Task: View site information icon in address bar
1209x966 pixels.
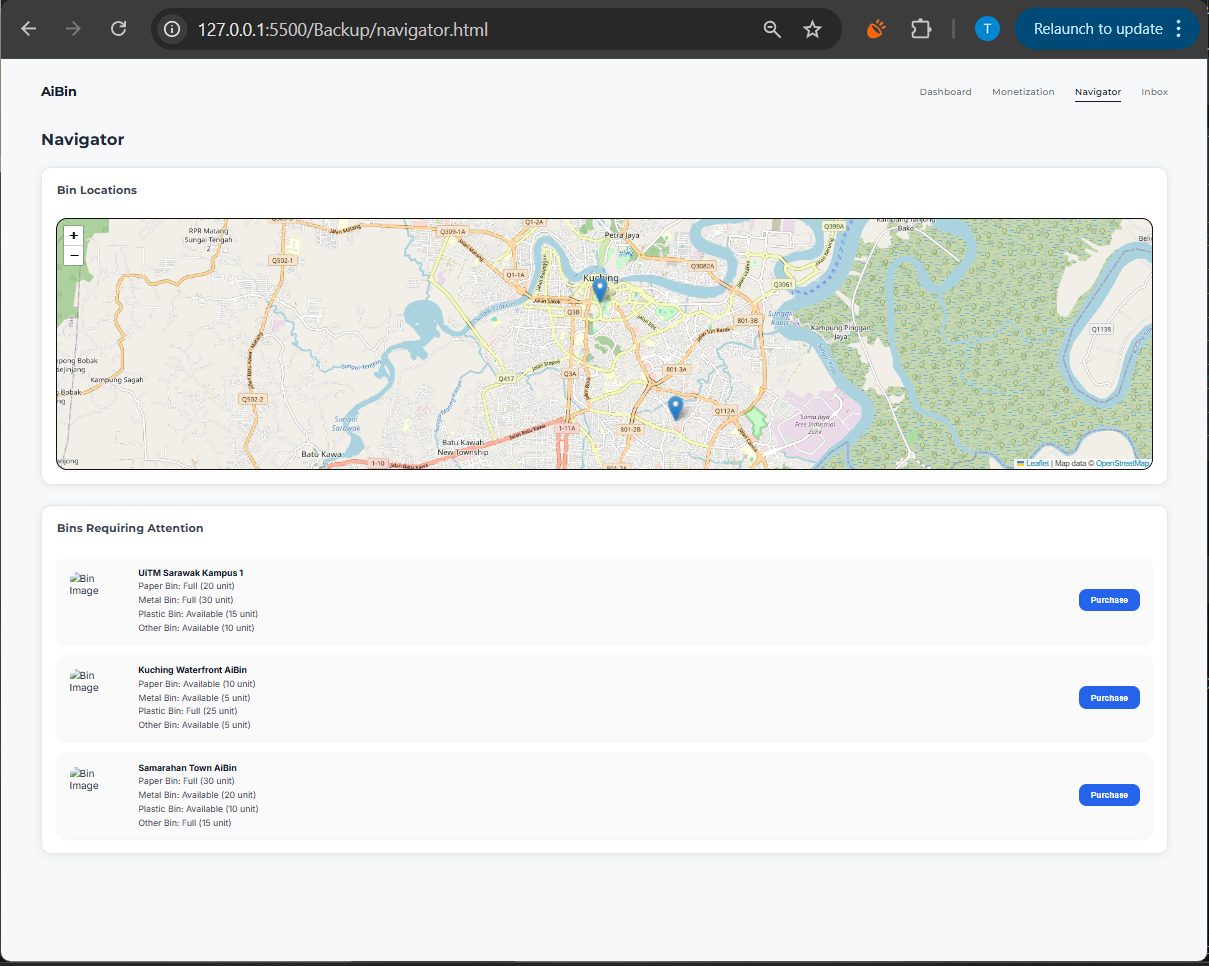Action: (172, 29)
